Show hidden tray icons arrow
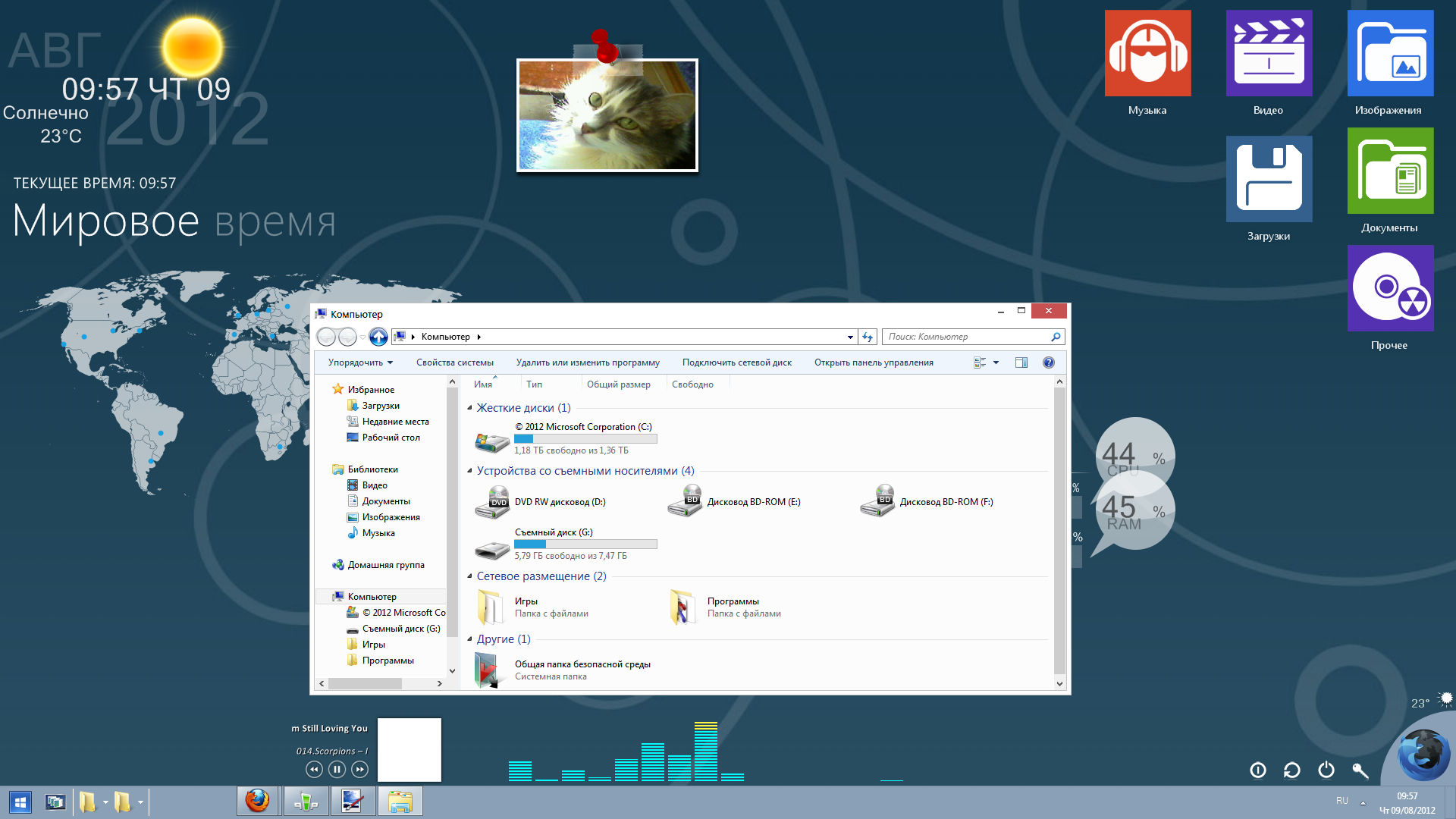The height and width of the screenshot is (819, 1456). click(1363, 802)
